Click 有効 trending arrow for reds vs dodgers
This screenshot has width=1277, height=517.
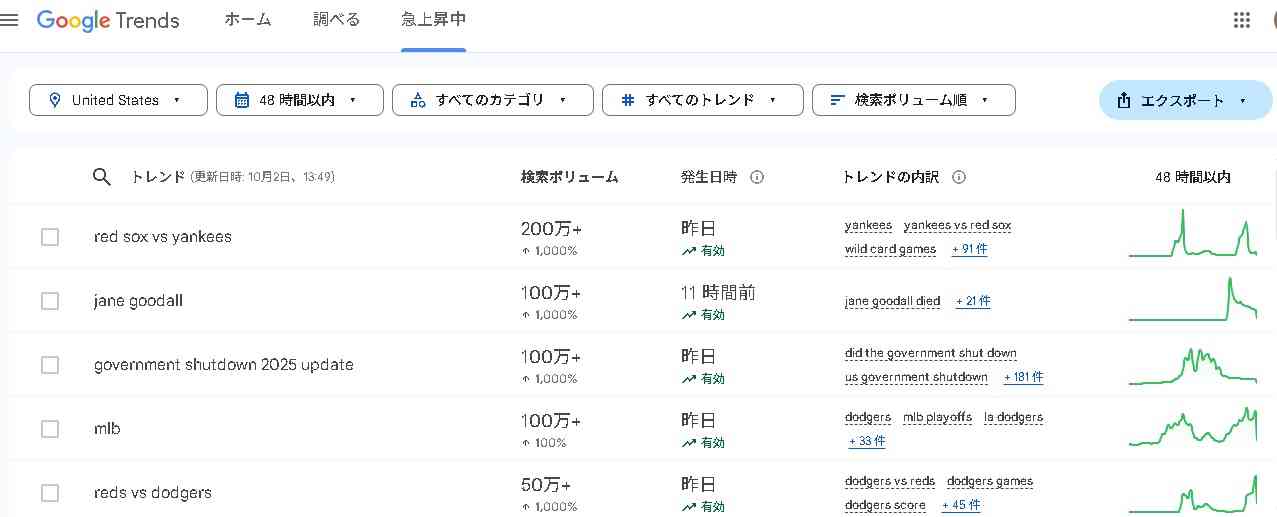[688, 507]
